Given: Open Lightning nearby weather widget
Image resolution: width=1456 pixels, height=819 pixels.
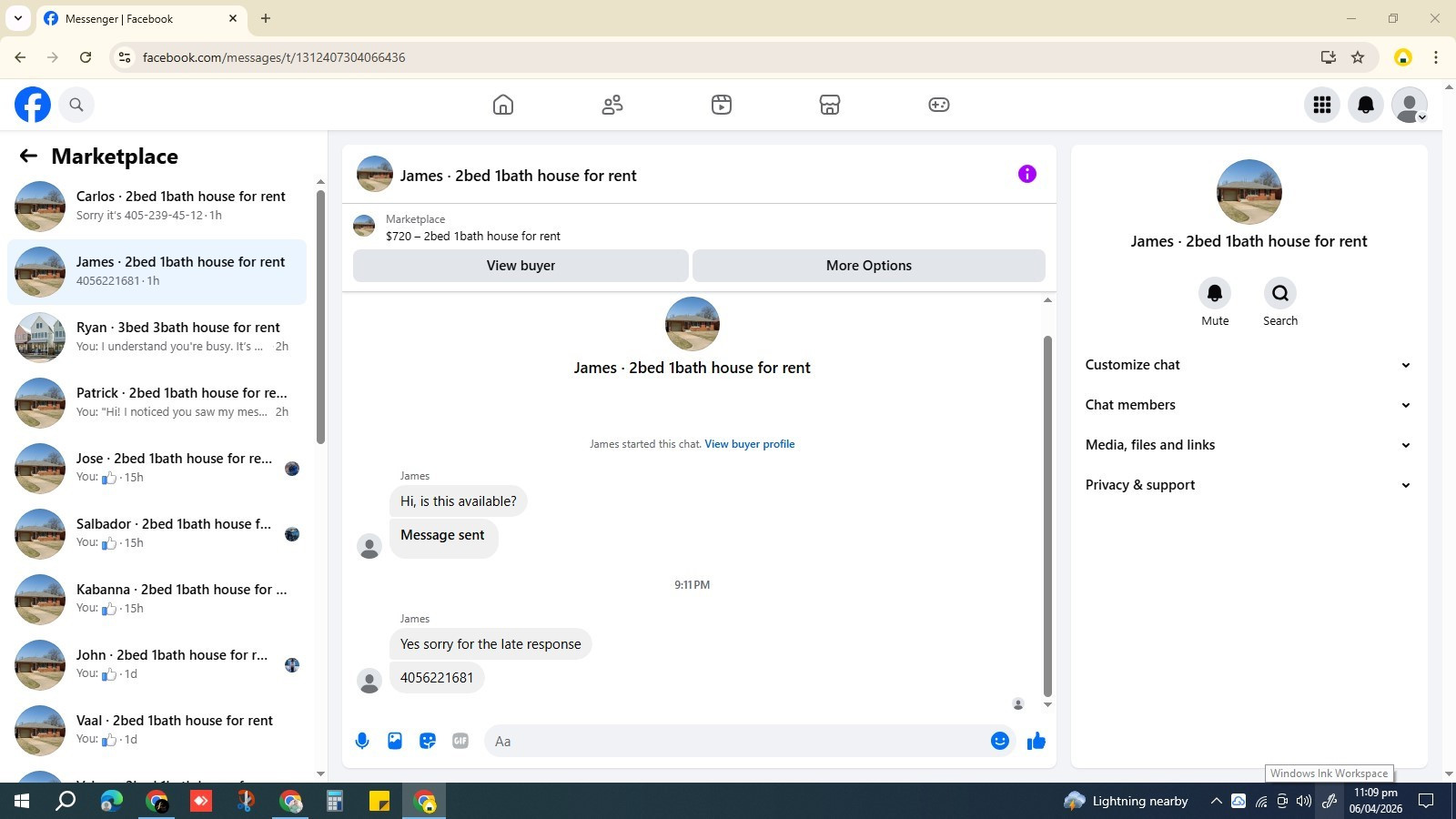Looking at the screenshot, I should pos(1127,801).
